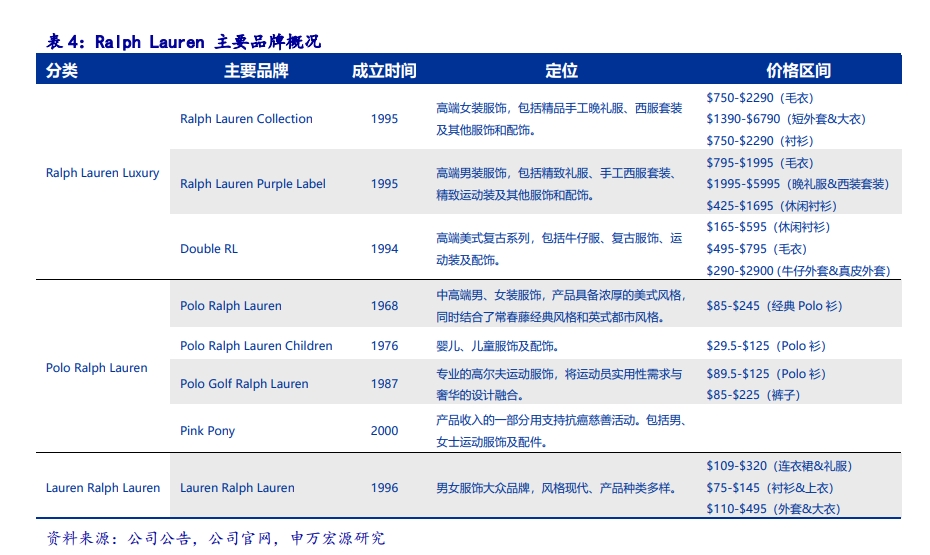930x555 pixels.
Task: Click the '$29.5-$125（Polo 衫）' price entry
Action: pos(766,346)
